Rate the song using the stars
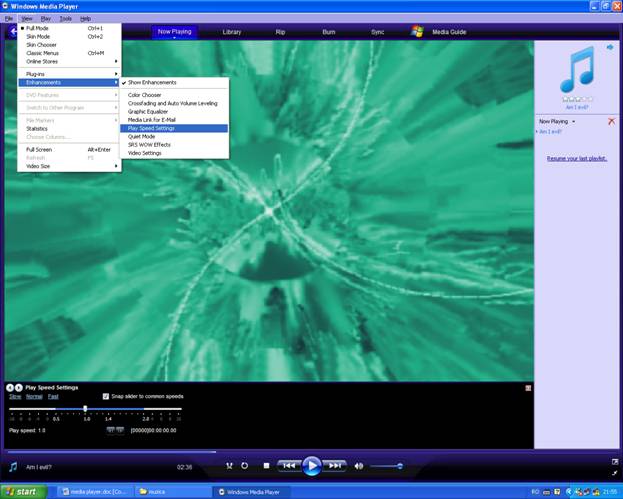This screenshot has height=499, width=623. click(x=577, y=99)
